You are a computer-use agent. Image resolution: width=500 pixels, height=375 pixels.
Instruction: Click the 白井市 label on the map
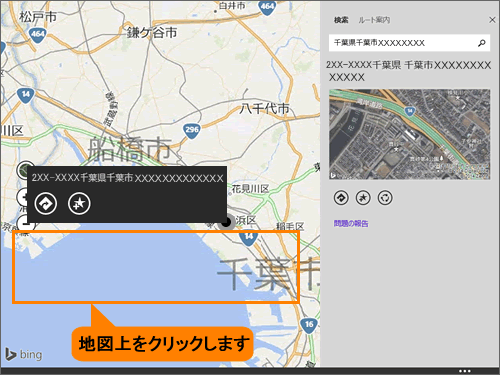tap(232, 6)
